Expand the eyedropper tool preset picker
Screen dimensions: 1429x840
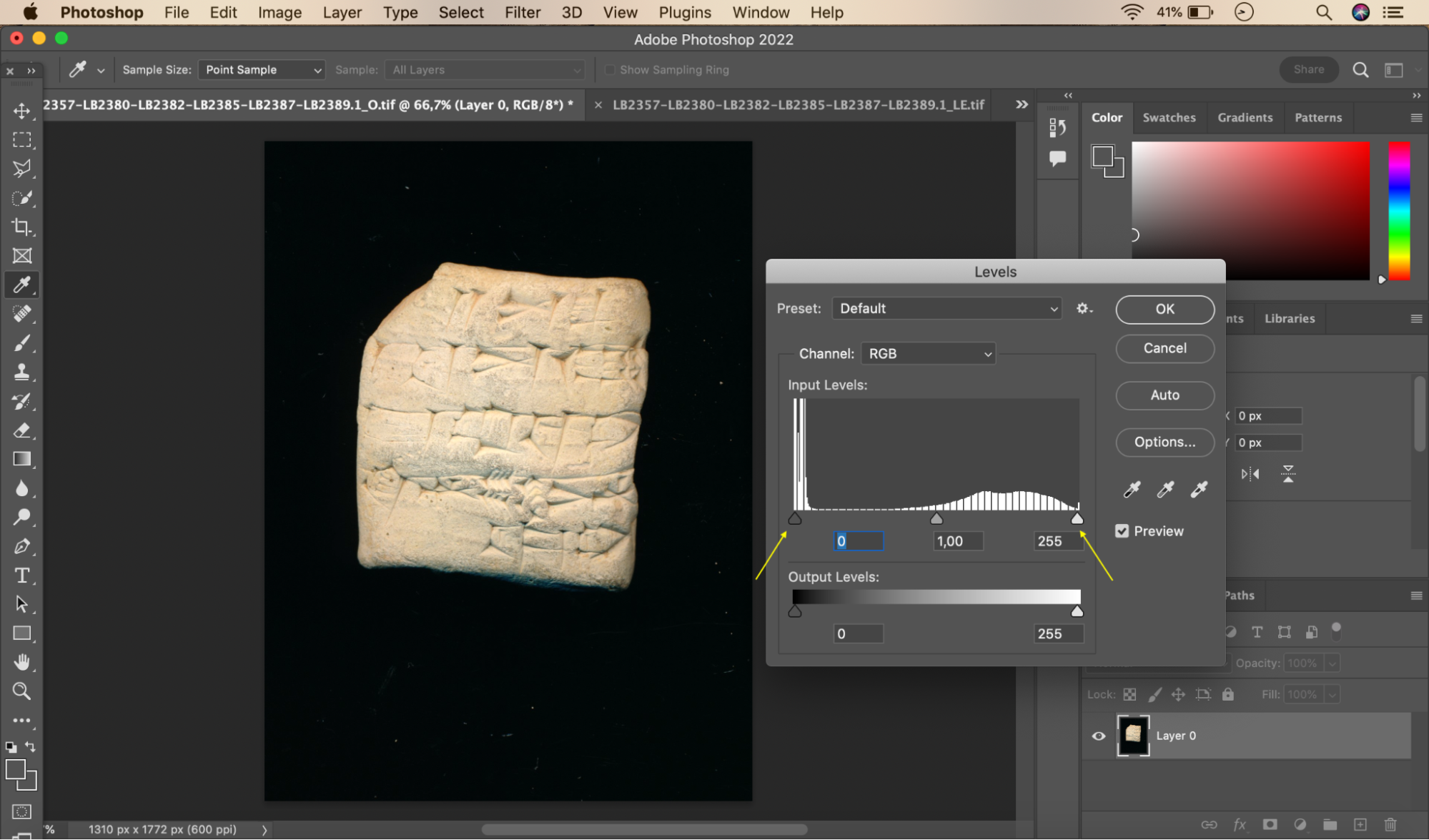click(101, 71)
